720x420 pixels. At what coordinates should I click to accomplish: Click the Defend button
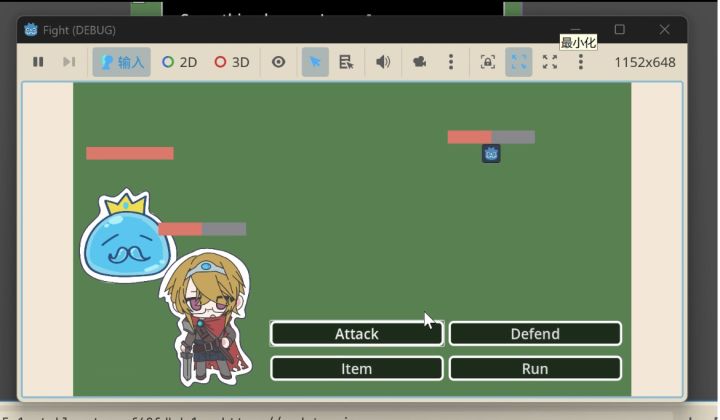point(535,334)
